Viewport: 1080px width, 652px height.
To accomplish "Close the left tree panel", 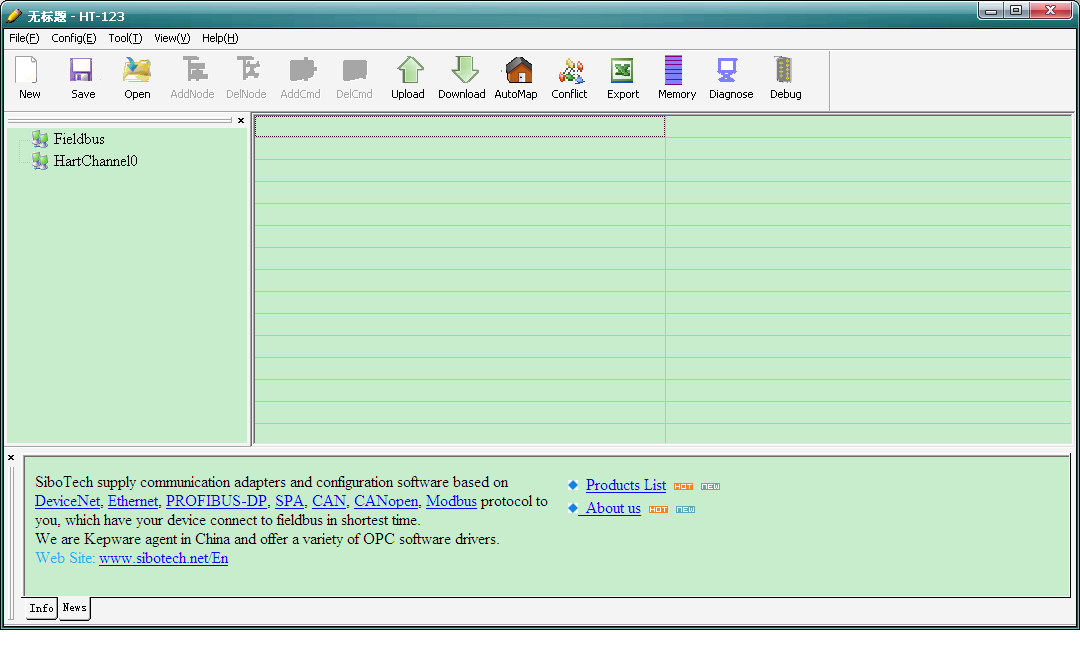I will (x=241, y=120).
